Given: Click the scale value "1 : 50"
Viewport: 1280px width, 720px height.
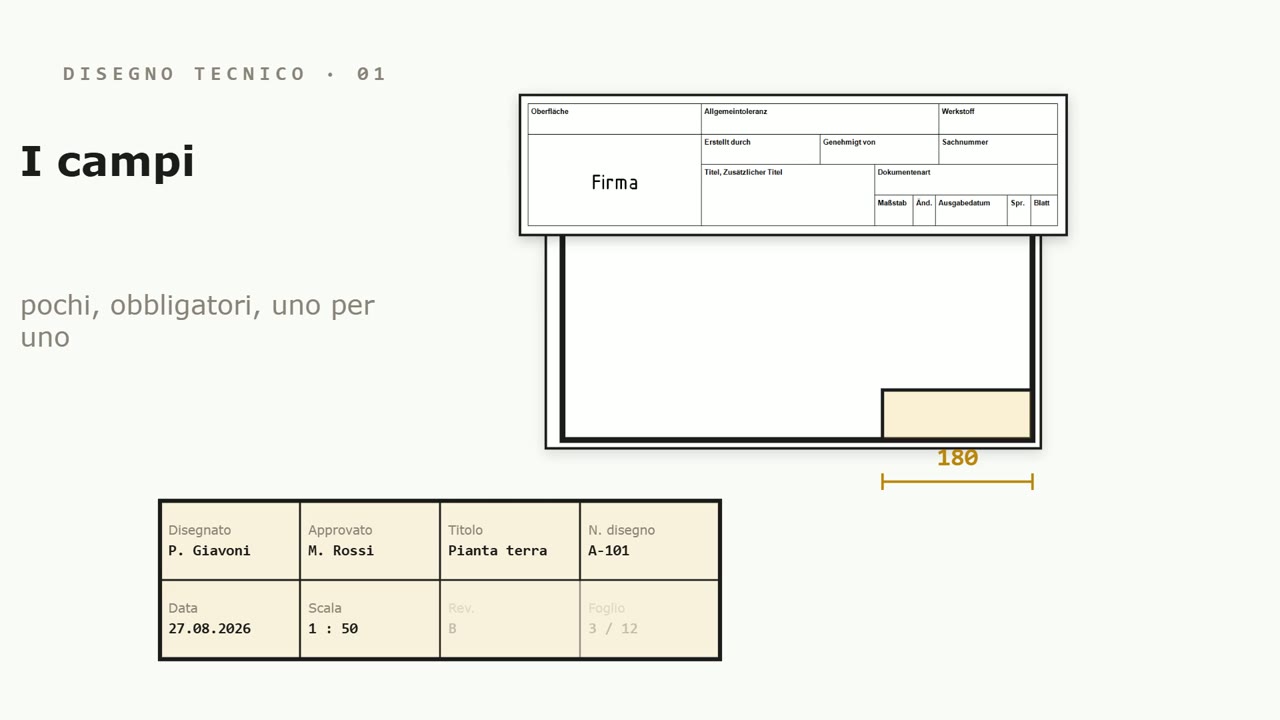Looking at the screenshot, I should (x=333, y=629).
